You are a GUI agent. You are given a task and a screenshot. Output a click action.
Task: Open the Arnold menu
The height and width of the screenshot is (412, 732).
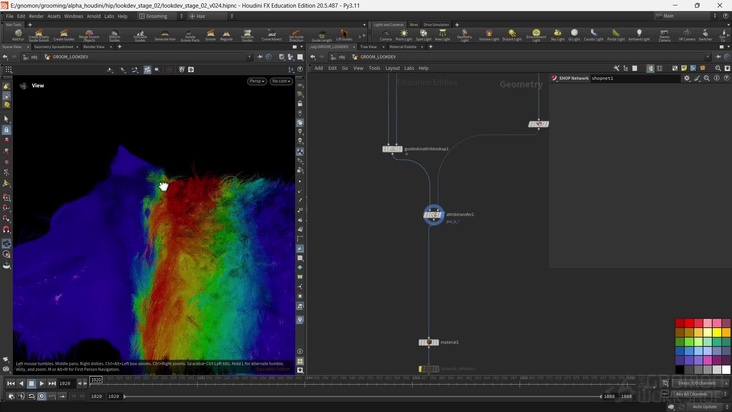93,16
